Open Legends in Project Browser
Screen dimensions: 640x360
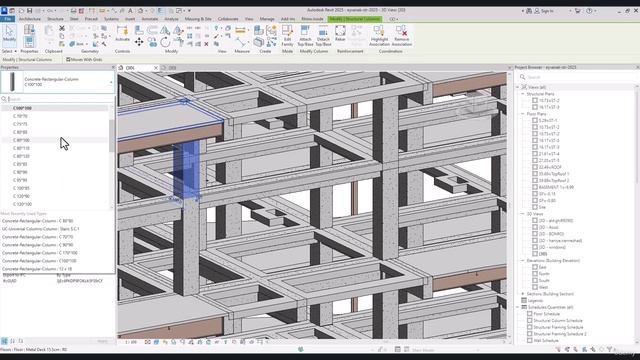tap(536, 300)
